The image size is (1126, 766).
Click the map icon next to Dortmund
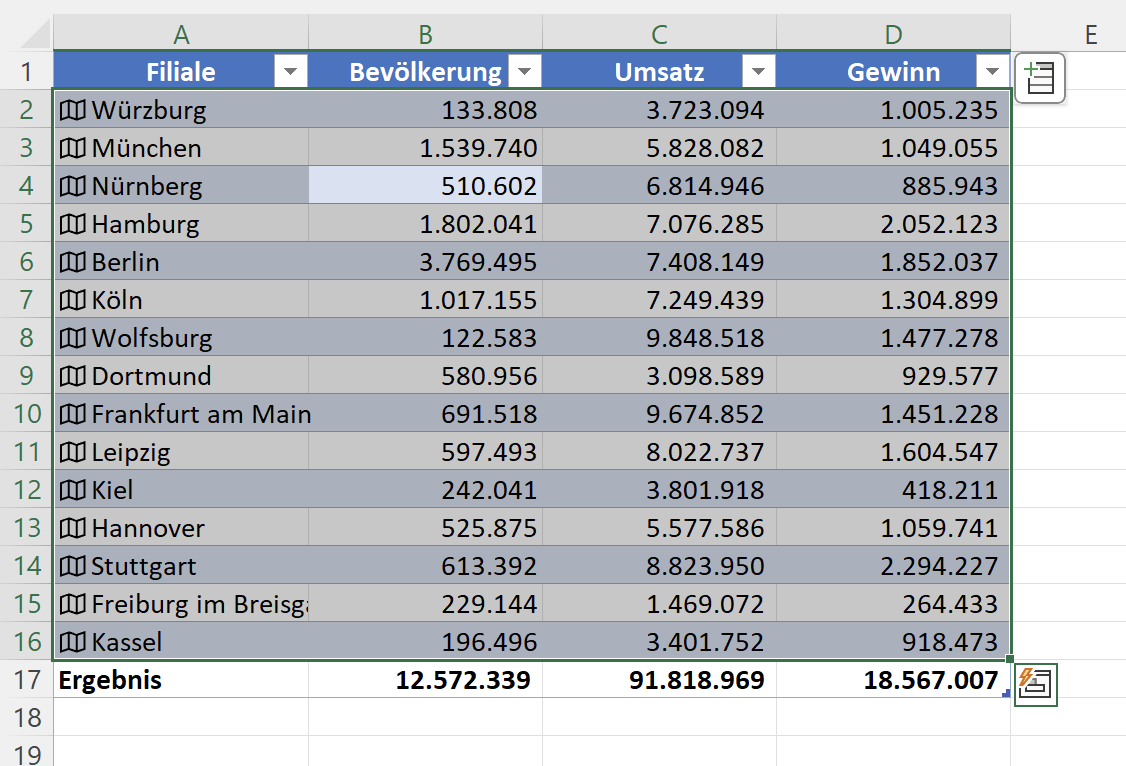point(73,376)
